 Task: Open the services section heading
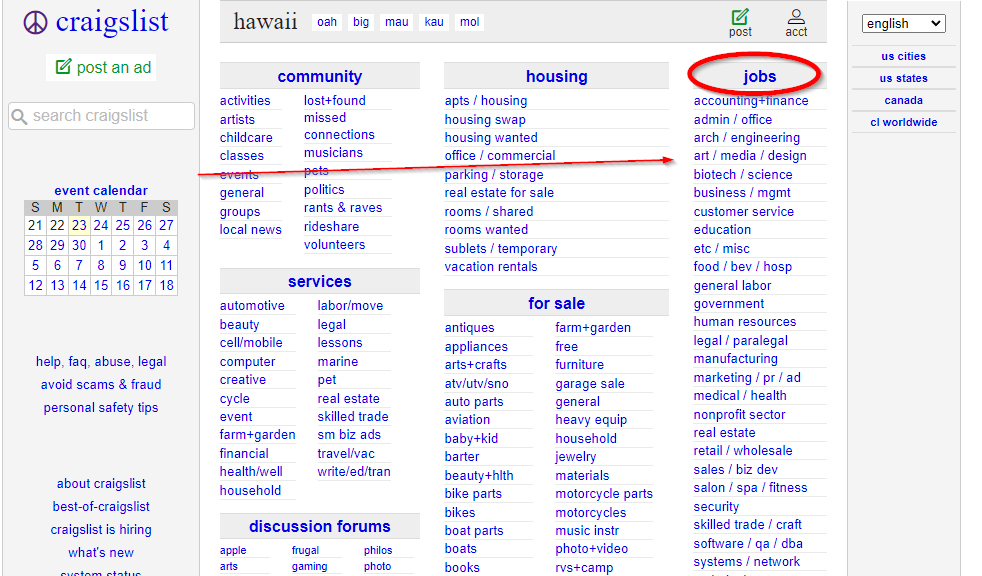point(320,282)
